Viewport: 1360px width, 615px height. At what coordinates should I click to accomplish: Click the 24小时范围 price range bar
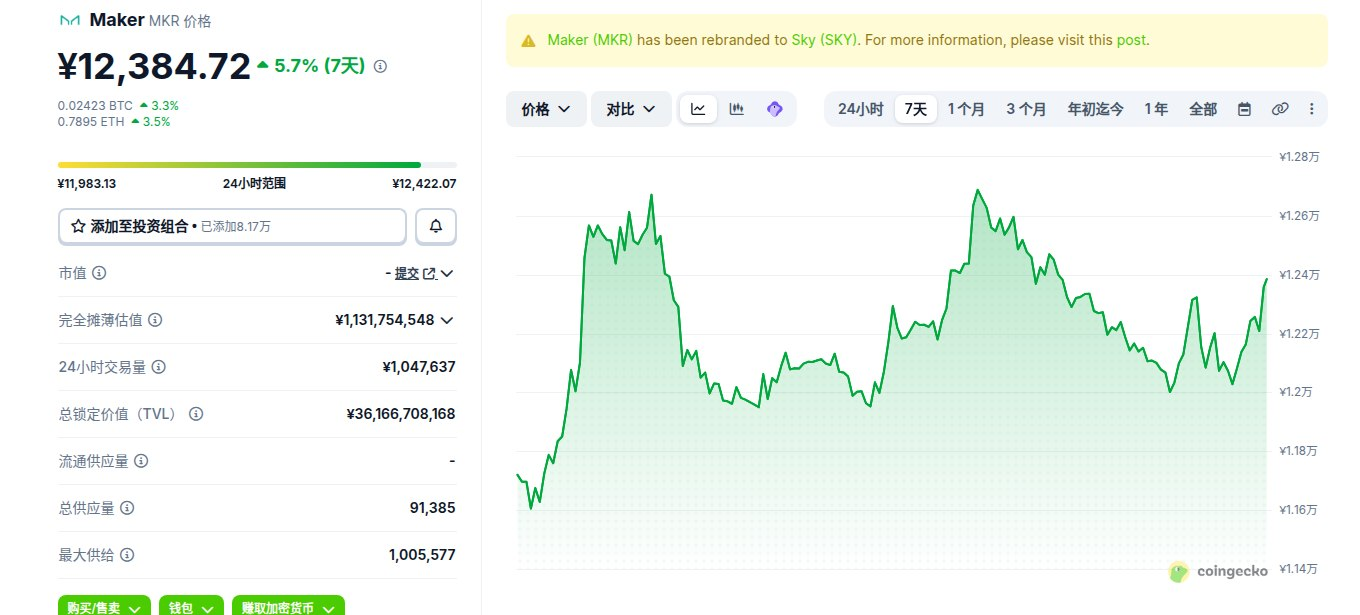pyautogui.click(x=257, y=164)
